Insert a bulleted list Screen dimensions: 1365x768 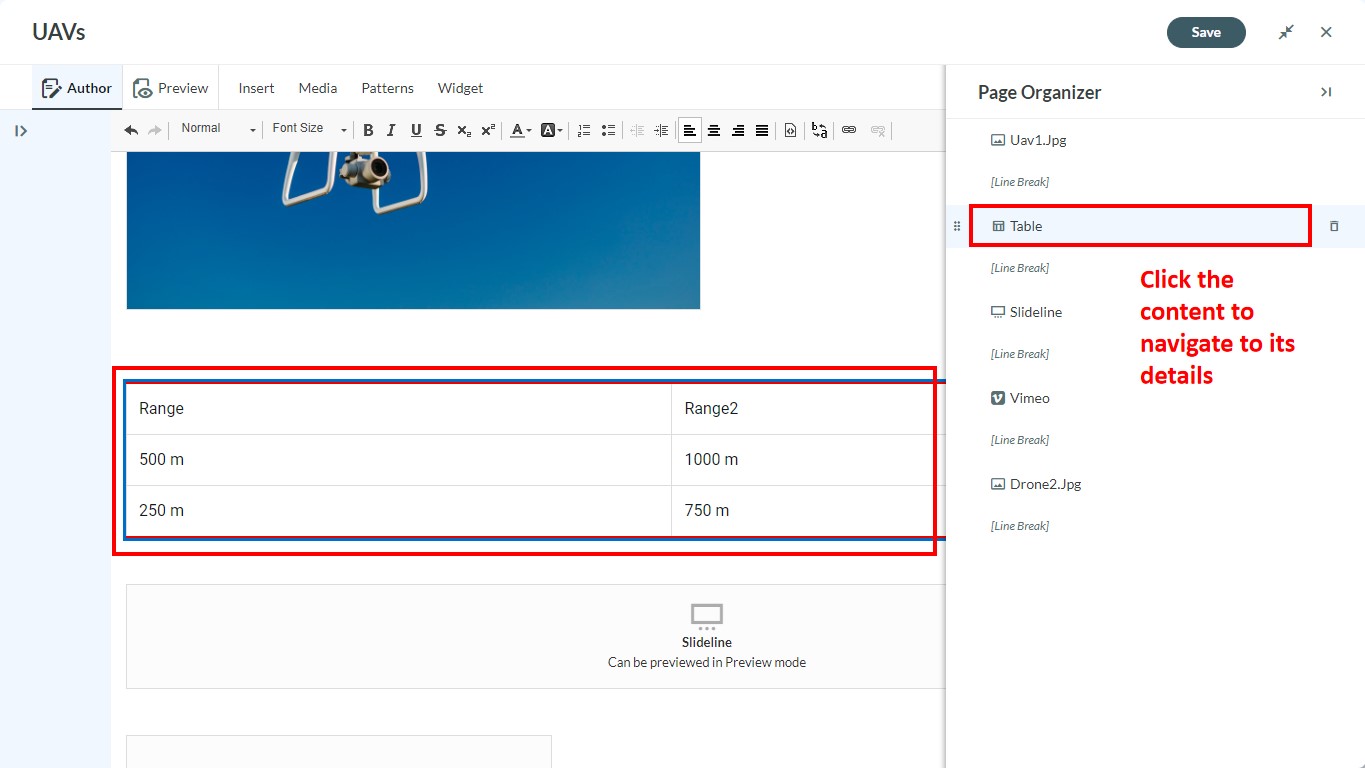point(608,130)
